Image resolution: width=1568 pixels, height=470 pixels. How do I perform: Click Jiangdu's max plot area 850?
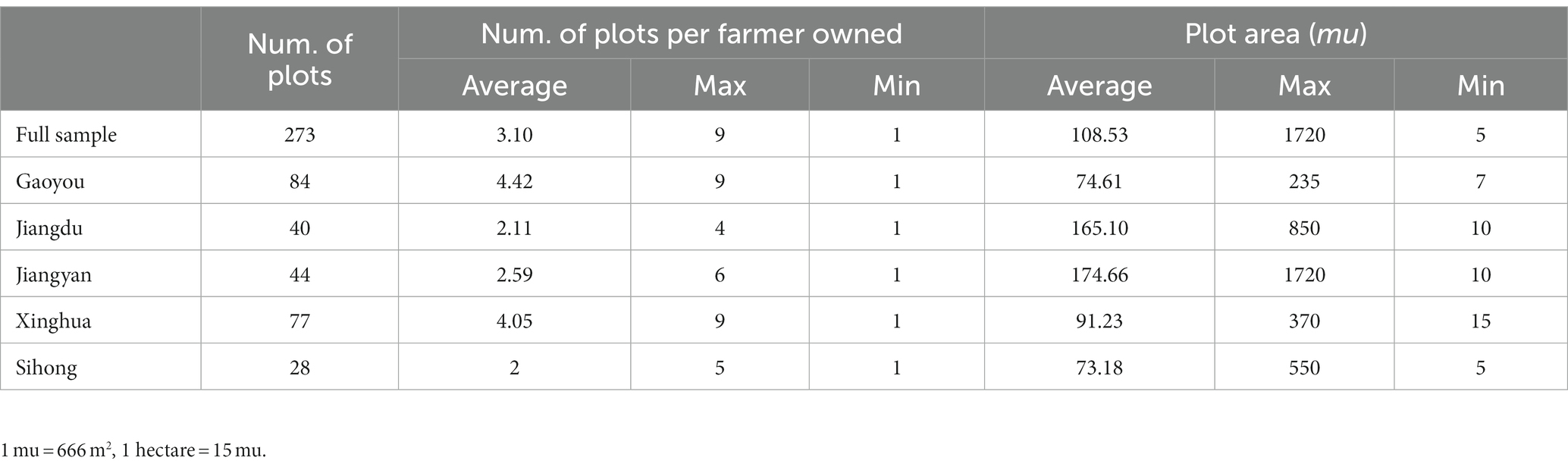pos(1304,228)
